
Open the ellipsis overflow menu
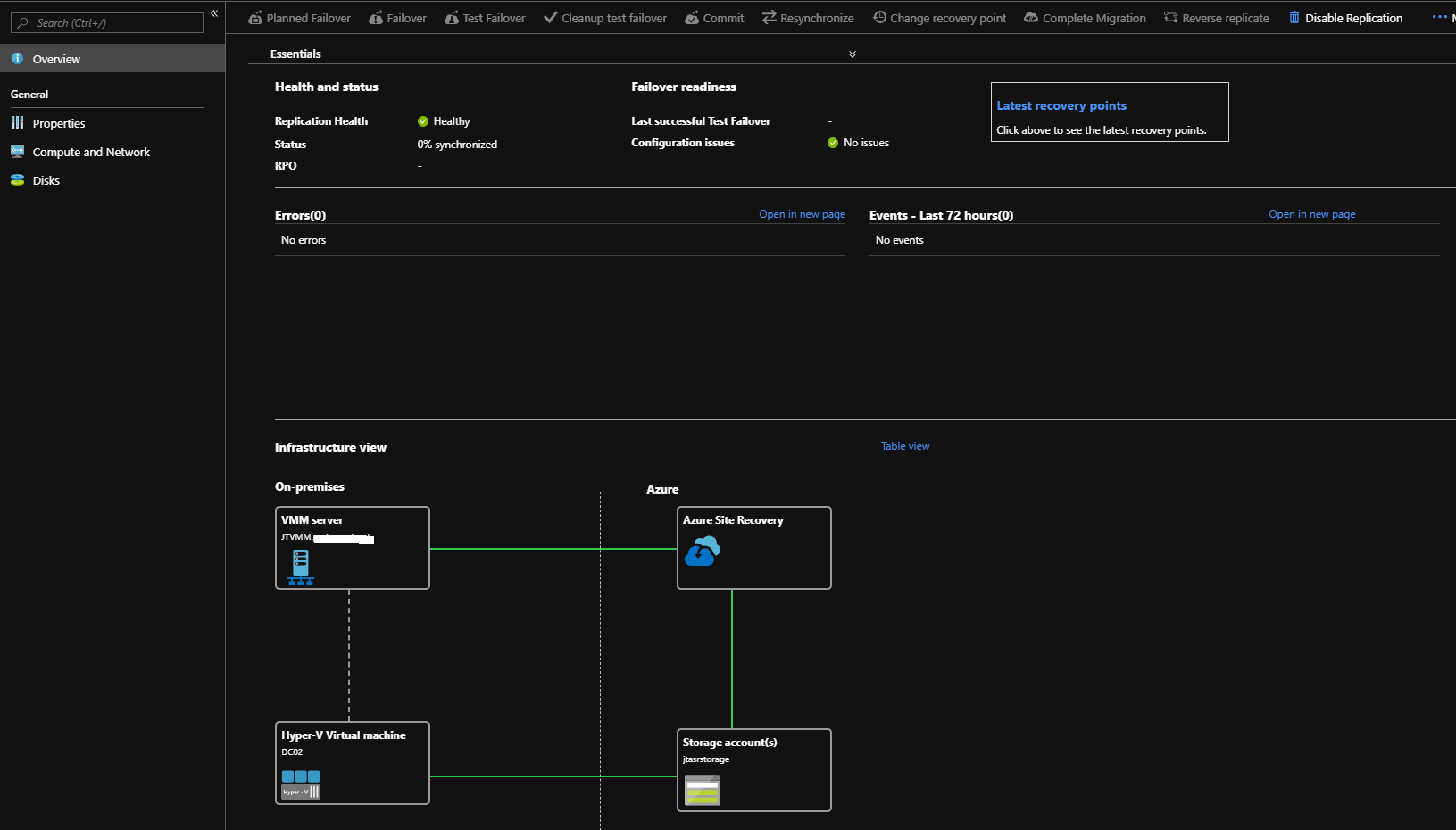1439,16
